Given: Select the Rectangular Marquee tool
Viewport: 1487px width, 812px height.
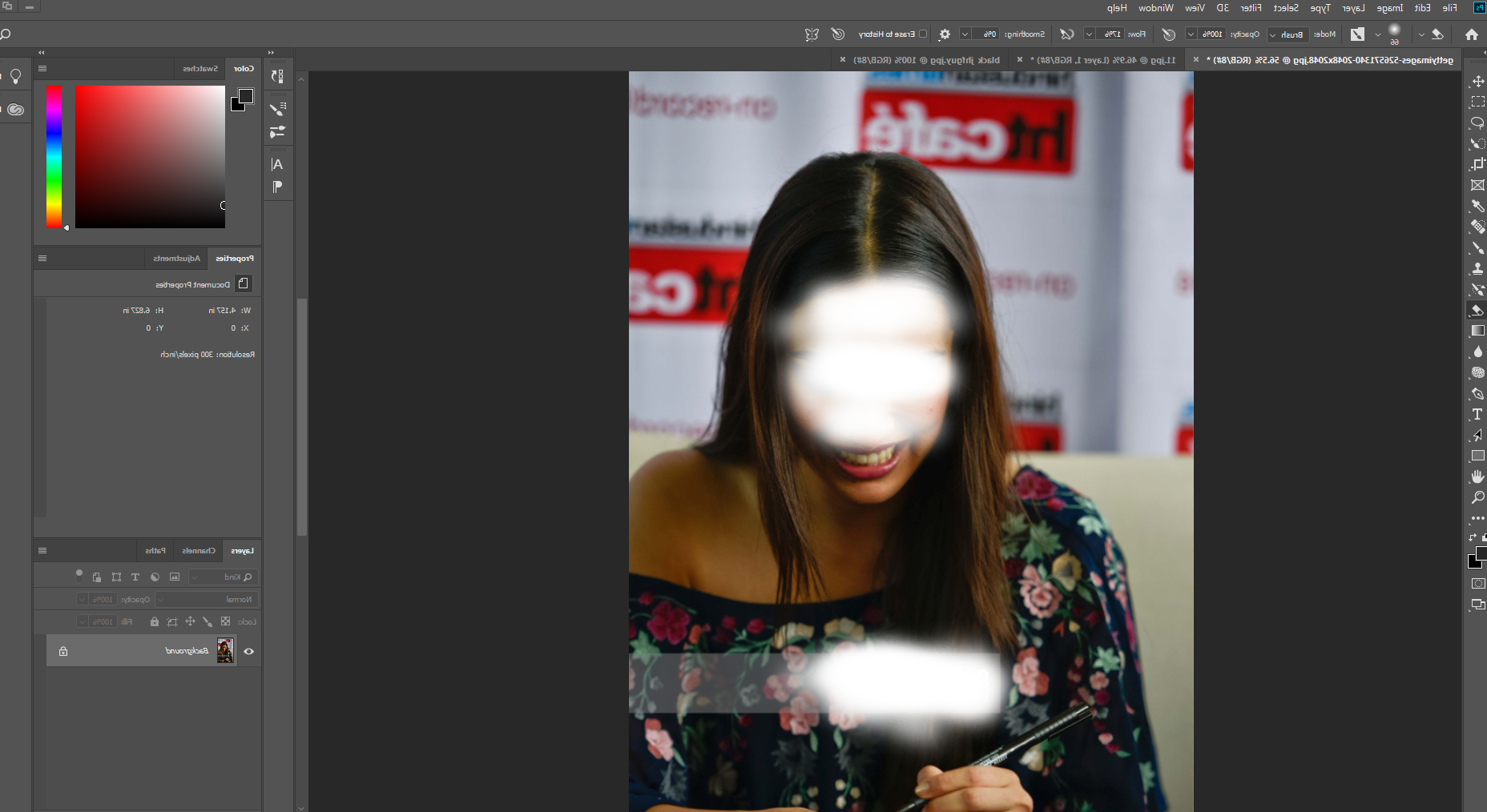Looking at the screenshot, I should point(1477,103).
